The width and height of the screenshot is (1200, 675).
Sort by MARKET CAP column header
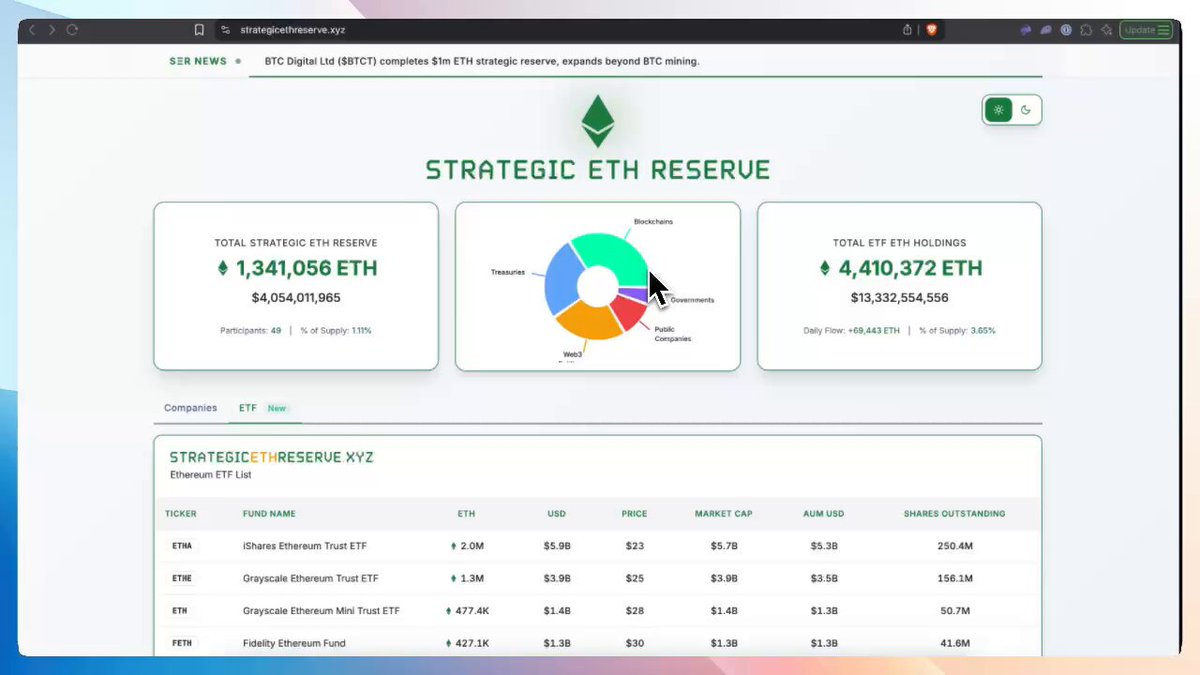tap(724, 514)
